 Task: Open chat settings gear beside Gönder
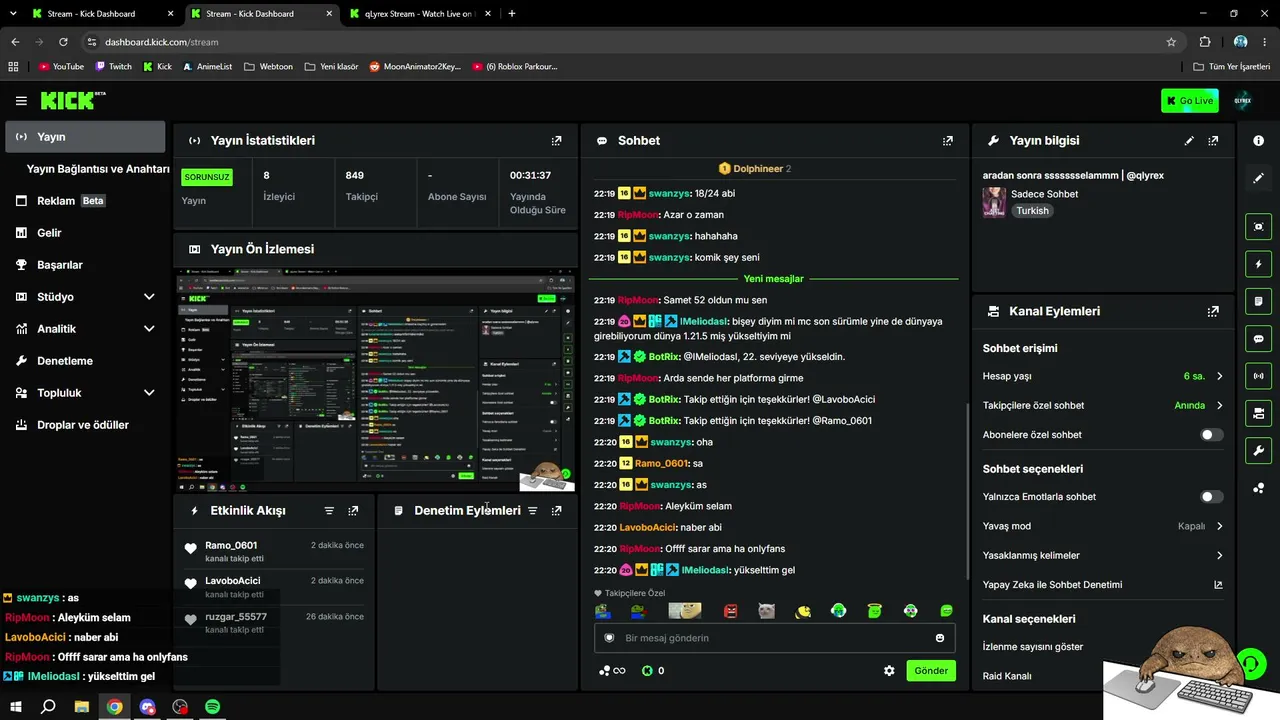click(889, 671)
